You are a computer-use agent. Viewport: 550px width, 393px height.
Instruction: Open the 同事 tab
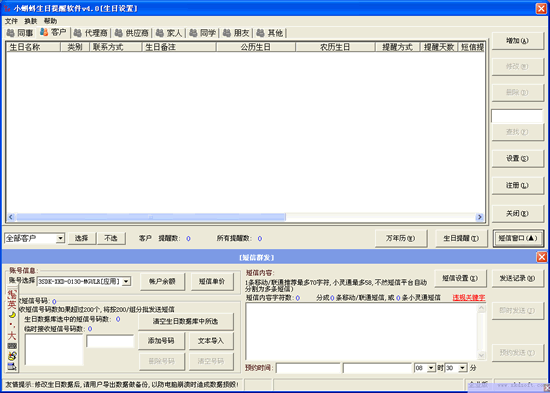tap(20, 33)
